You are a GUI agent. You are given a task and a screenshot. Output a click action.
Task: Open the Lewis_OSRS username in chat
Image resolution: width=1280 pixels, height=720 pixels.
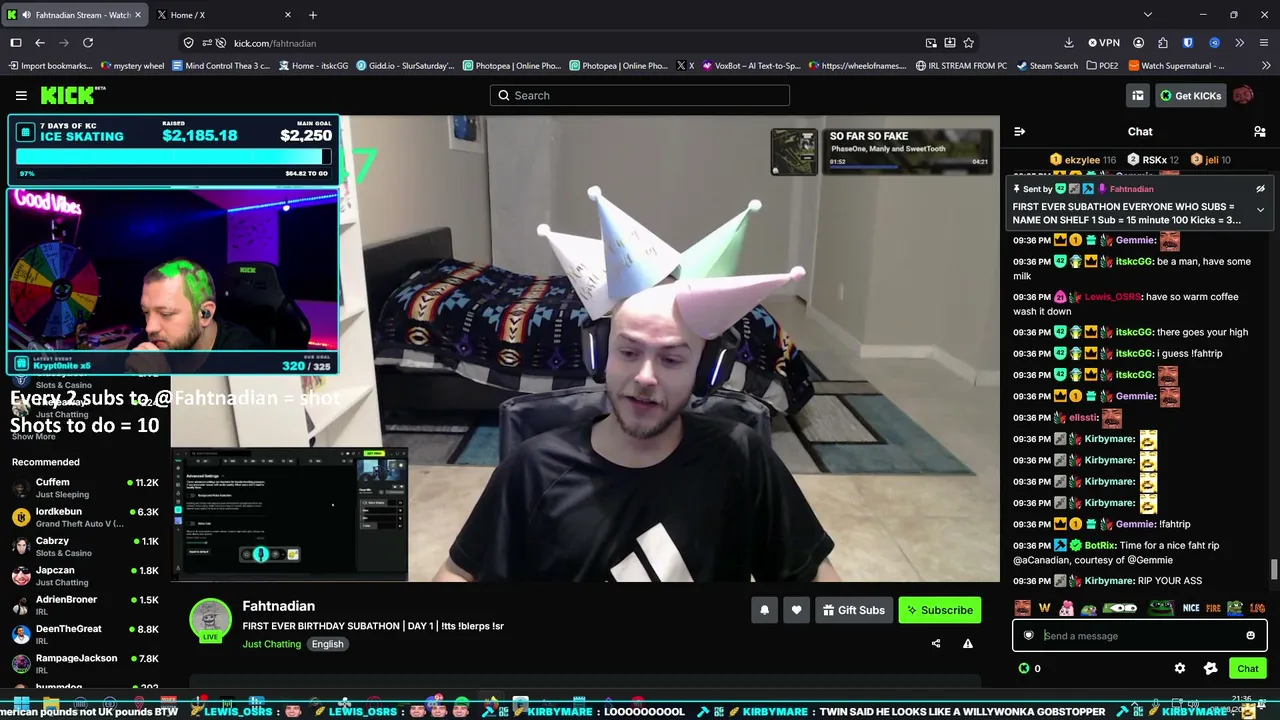[x=1112, y=297]
